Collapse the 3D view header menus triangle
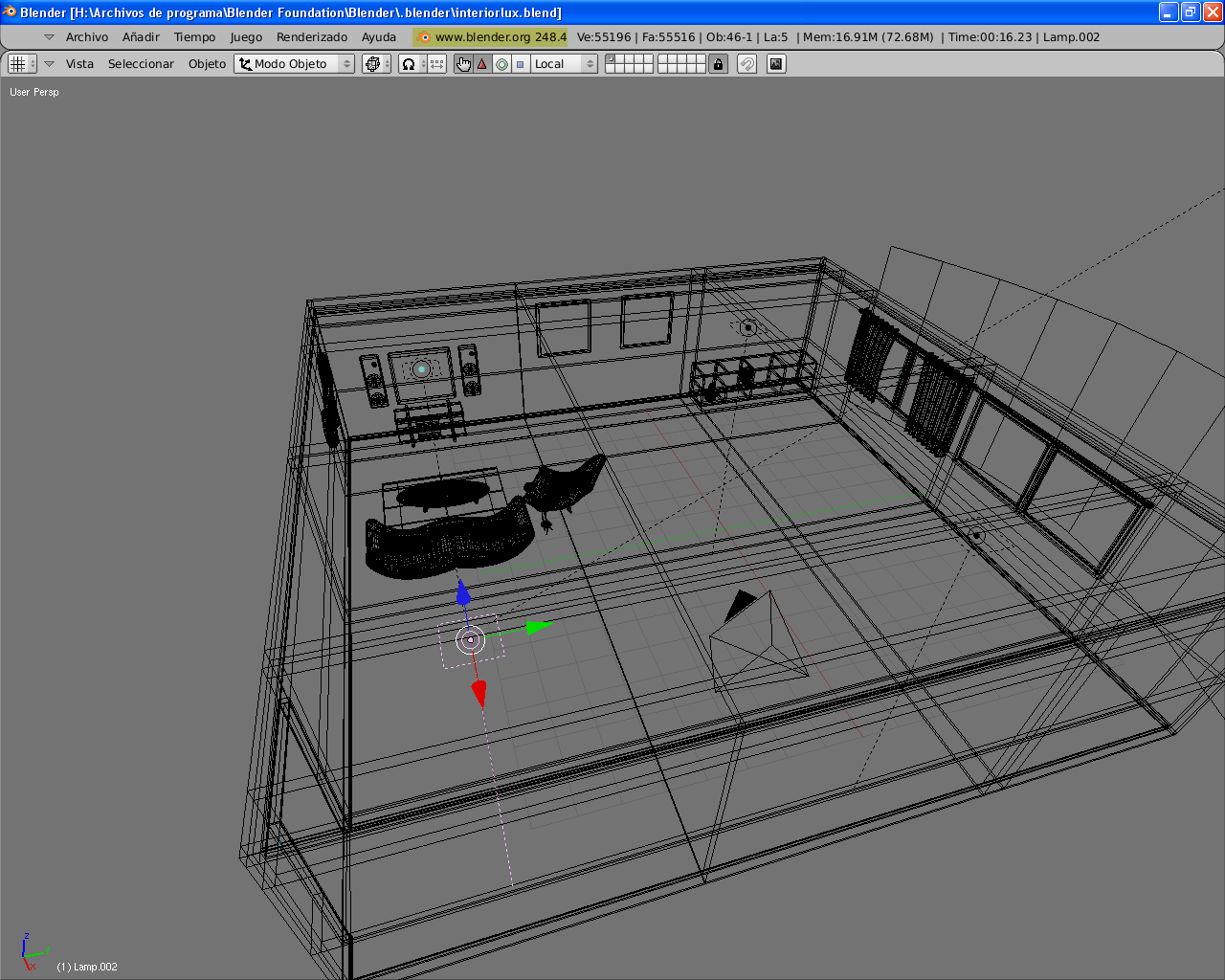Image resolution: width=1225 pixels, height=980 pixels. [49, 64]
